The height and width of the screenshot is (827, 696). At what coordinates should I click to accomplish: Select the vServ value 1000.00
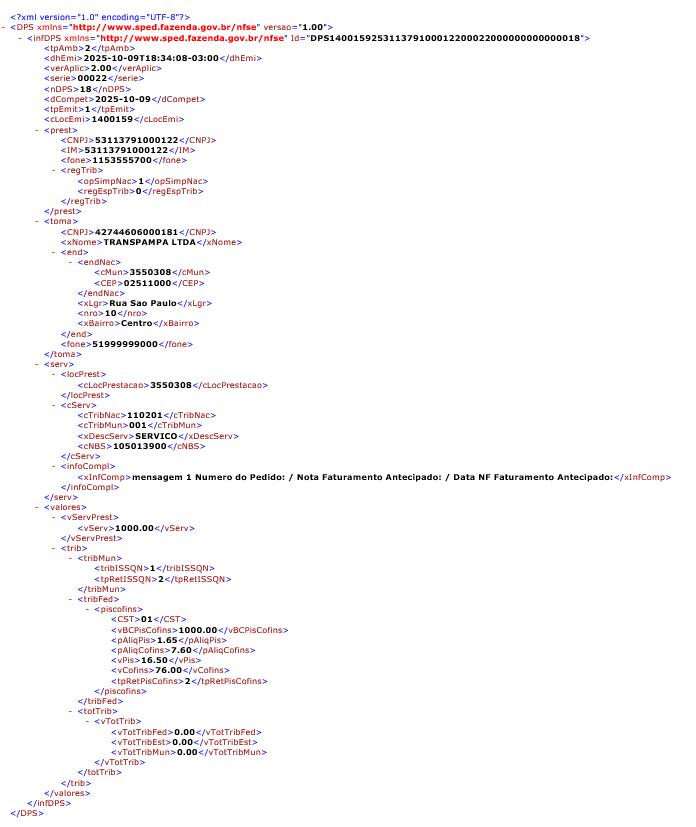coord(134,528)
